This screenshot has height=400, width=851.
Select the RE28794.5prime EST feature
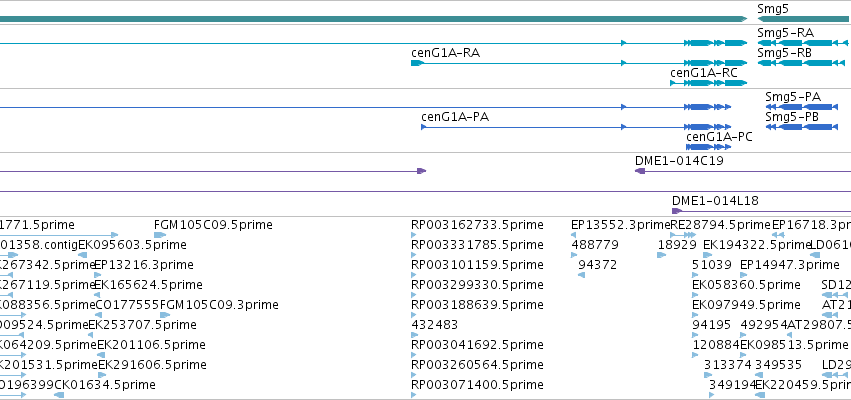click(x=683, y=235)
